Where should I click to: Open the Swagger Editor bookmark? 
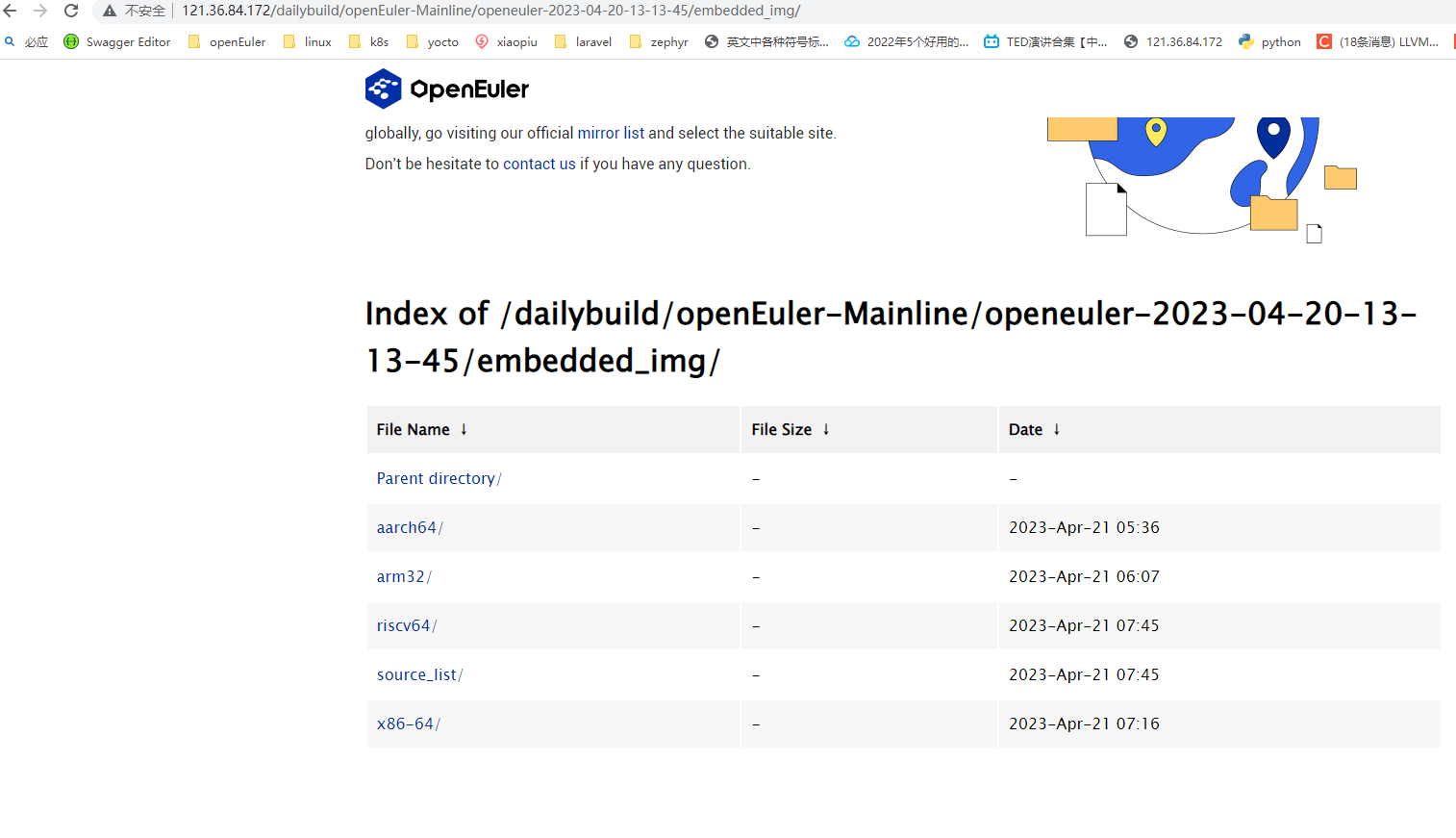[x=117, y=41]
